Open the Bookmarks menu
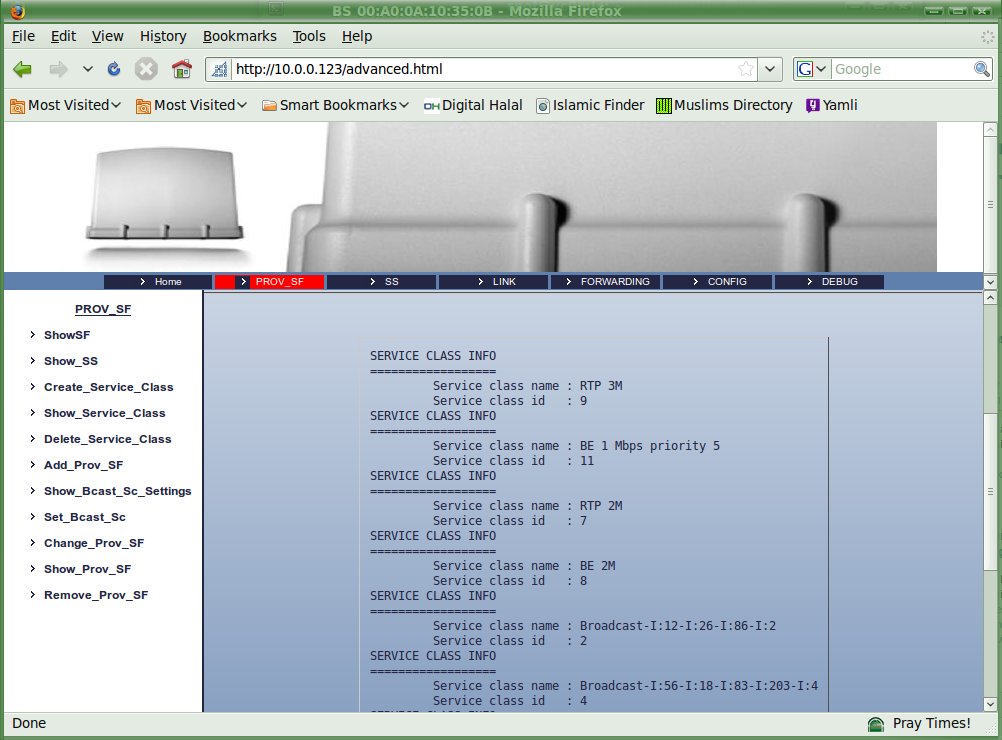 point(240,36)
